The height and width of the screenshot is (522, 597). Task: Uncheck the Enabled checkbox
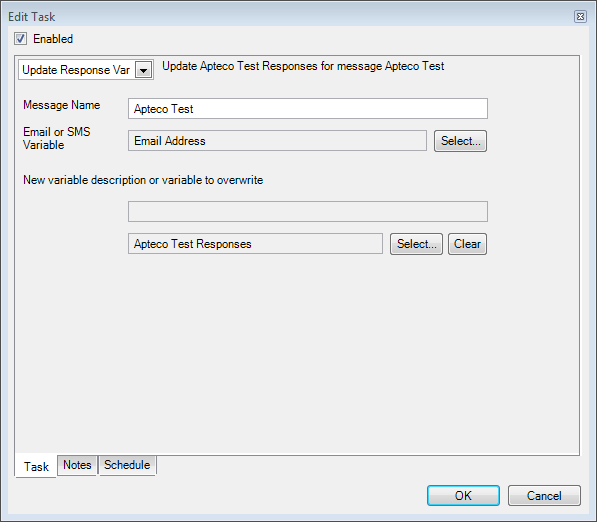tap(21, 39)
